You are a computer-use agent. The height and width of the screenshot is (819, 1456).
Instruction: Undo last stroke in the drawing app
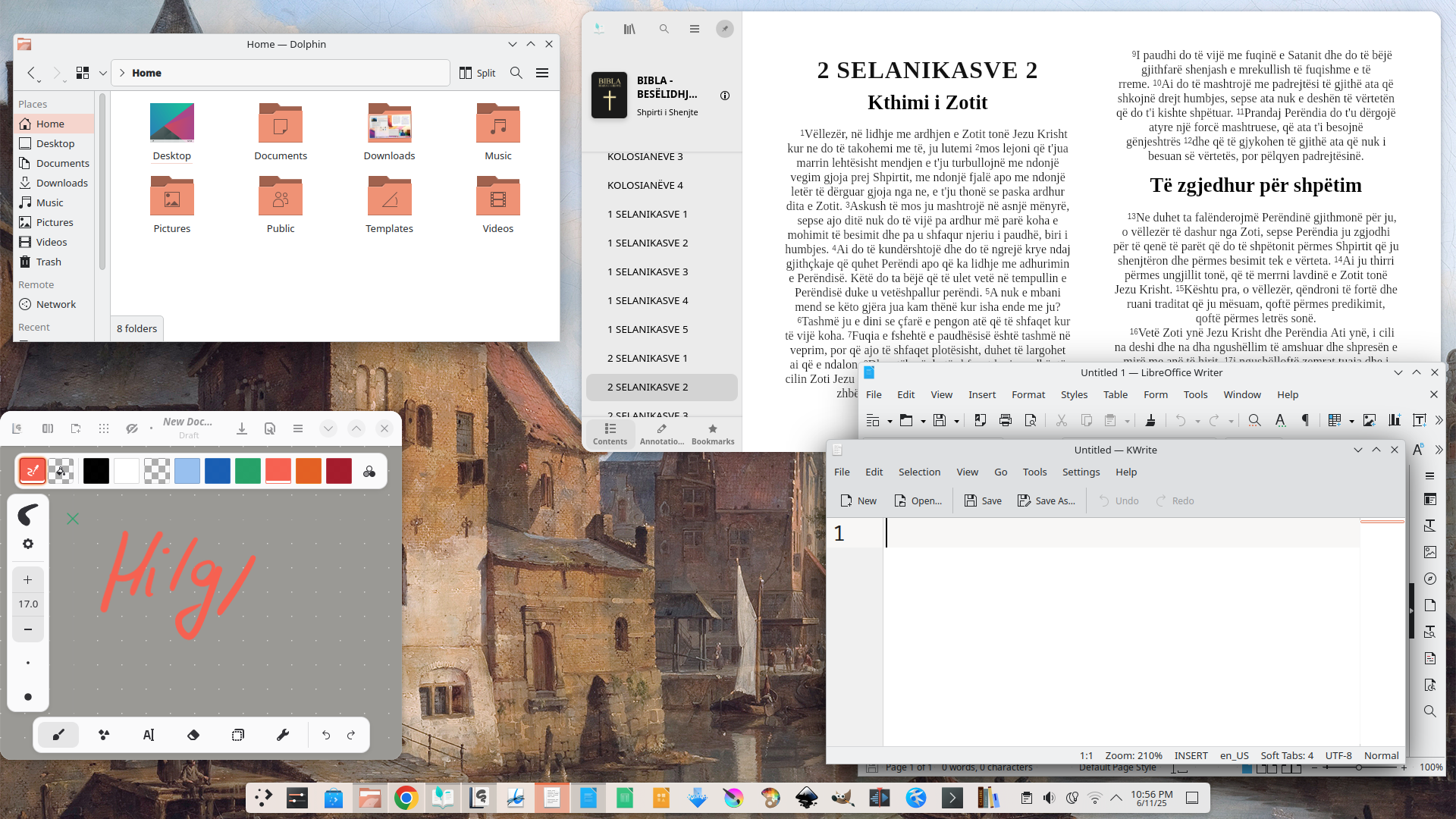(x=326, y=735)
